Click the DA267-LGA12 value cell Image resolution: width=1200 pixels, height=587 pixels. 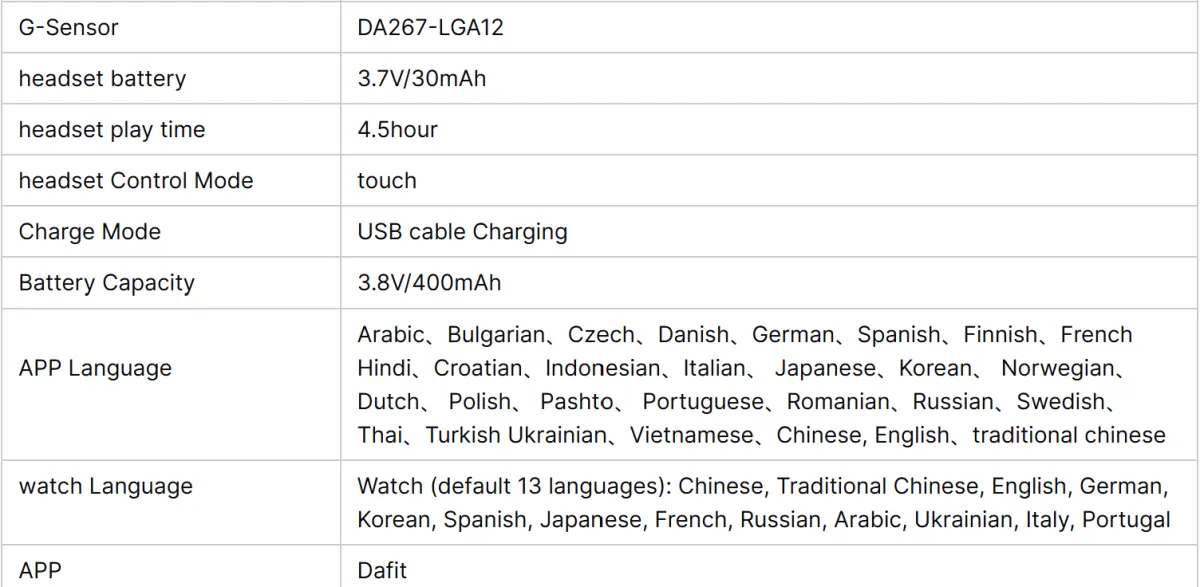(430, 28)
